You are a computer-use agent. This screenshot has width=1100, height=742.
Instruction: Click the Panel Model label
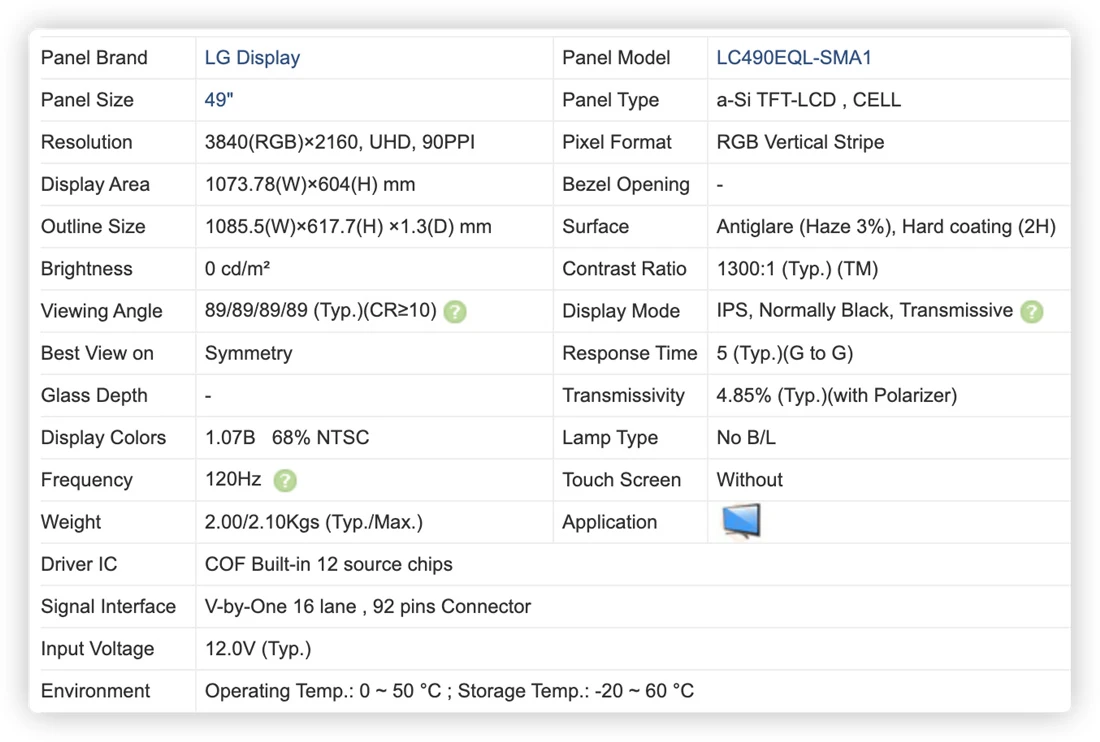[616, 58]
